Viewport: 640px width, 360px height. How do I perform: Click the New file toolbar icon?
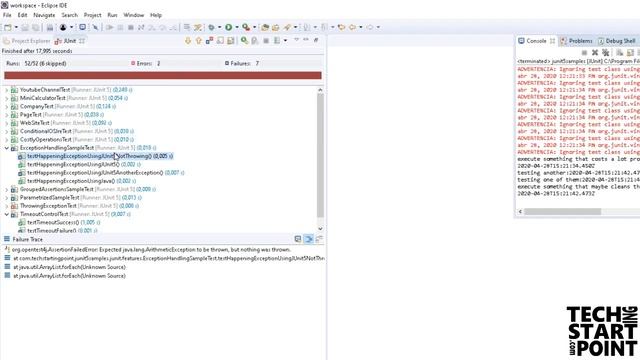point(7,27)
